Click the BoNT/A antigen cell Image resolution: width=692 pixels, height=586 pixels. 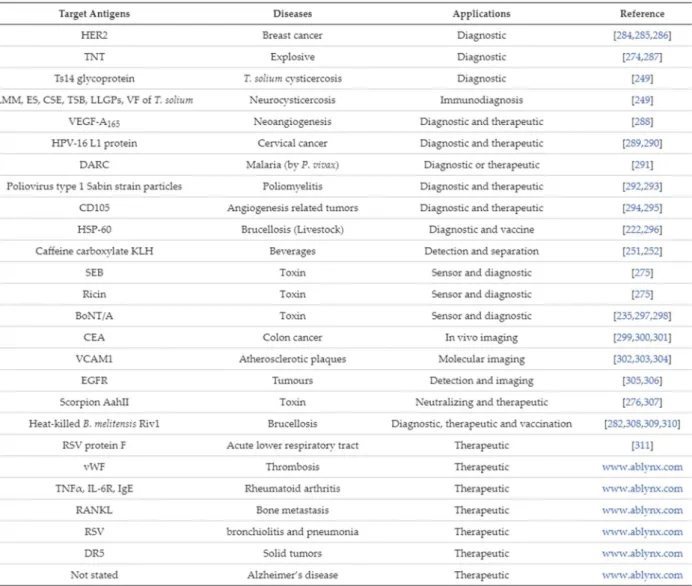94,316
